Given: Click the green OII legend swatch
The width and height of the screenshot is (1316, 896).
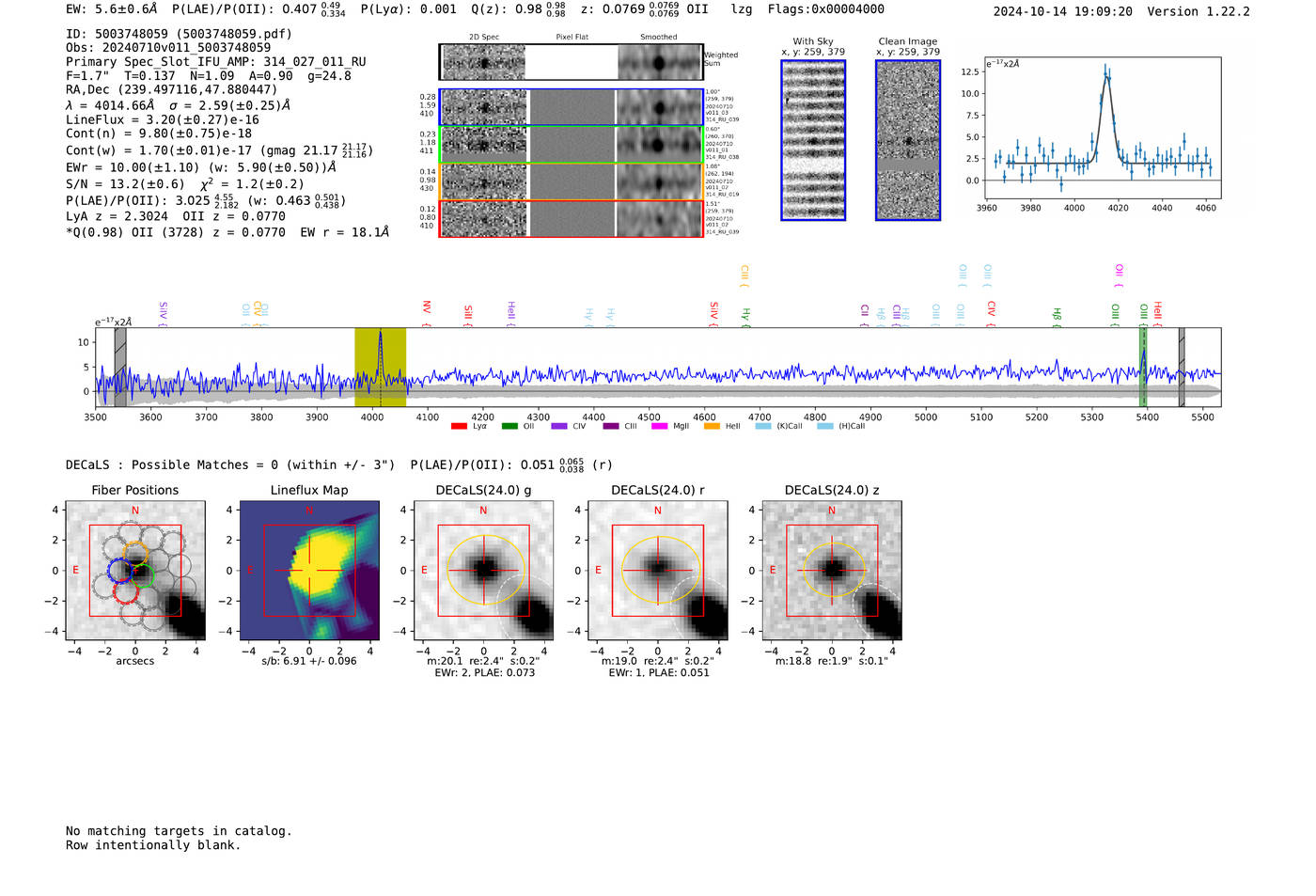Looking at the screenshot, I should coord(509,426).
